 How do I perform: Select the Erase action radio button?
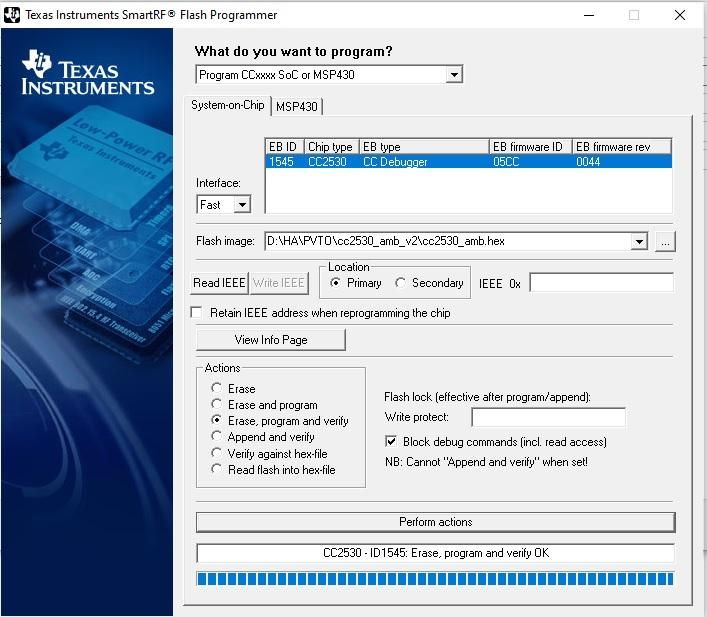(216, 388)
